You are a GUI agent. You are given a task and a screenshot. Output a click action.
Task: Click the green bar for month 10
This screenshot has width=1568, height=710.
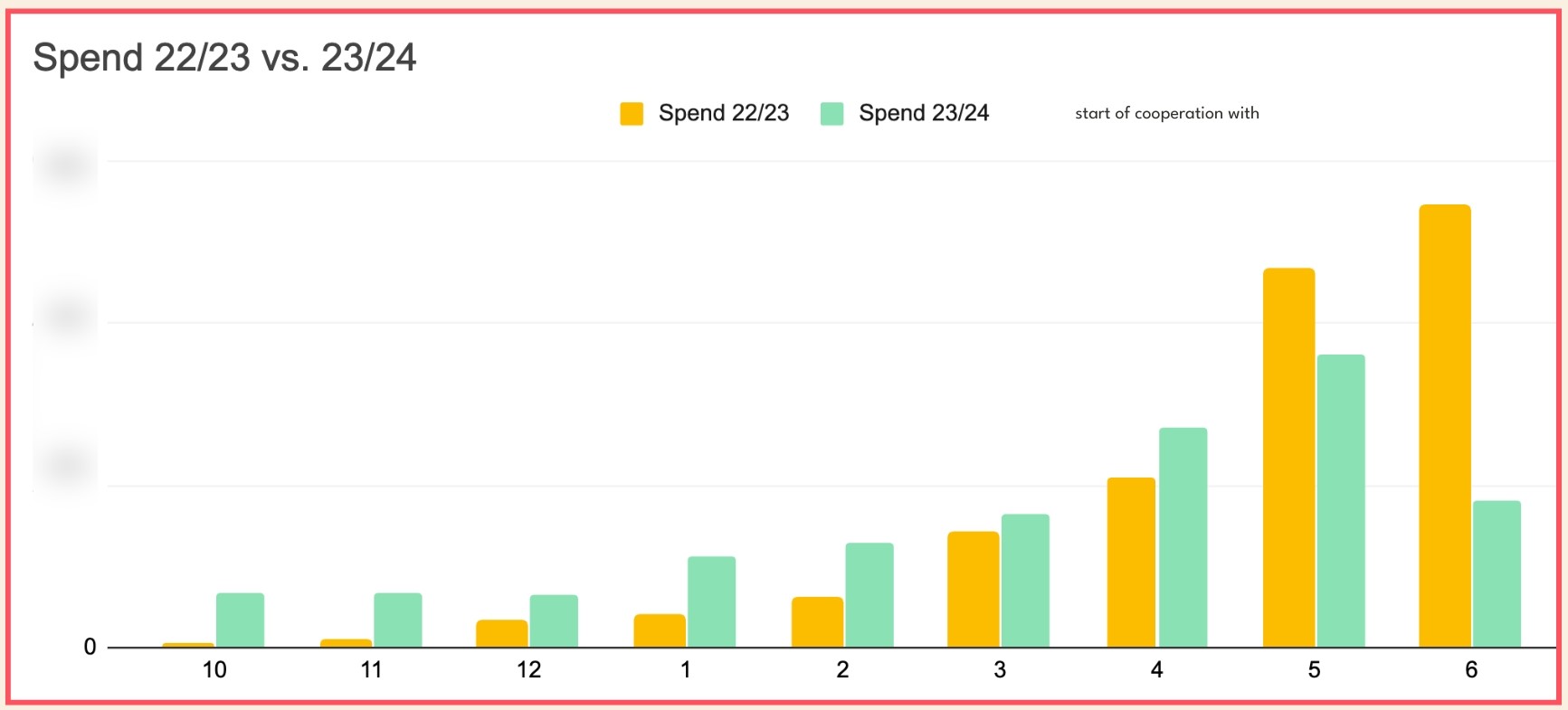pos(240,620)
